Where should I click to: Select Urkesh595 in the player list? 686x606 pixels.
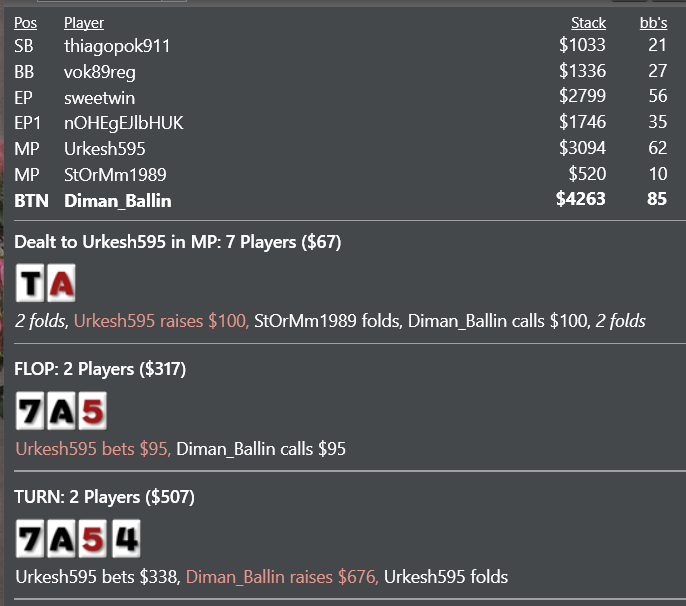click(x=340, y=148)
